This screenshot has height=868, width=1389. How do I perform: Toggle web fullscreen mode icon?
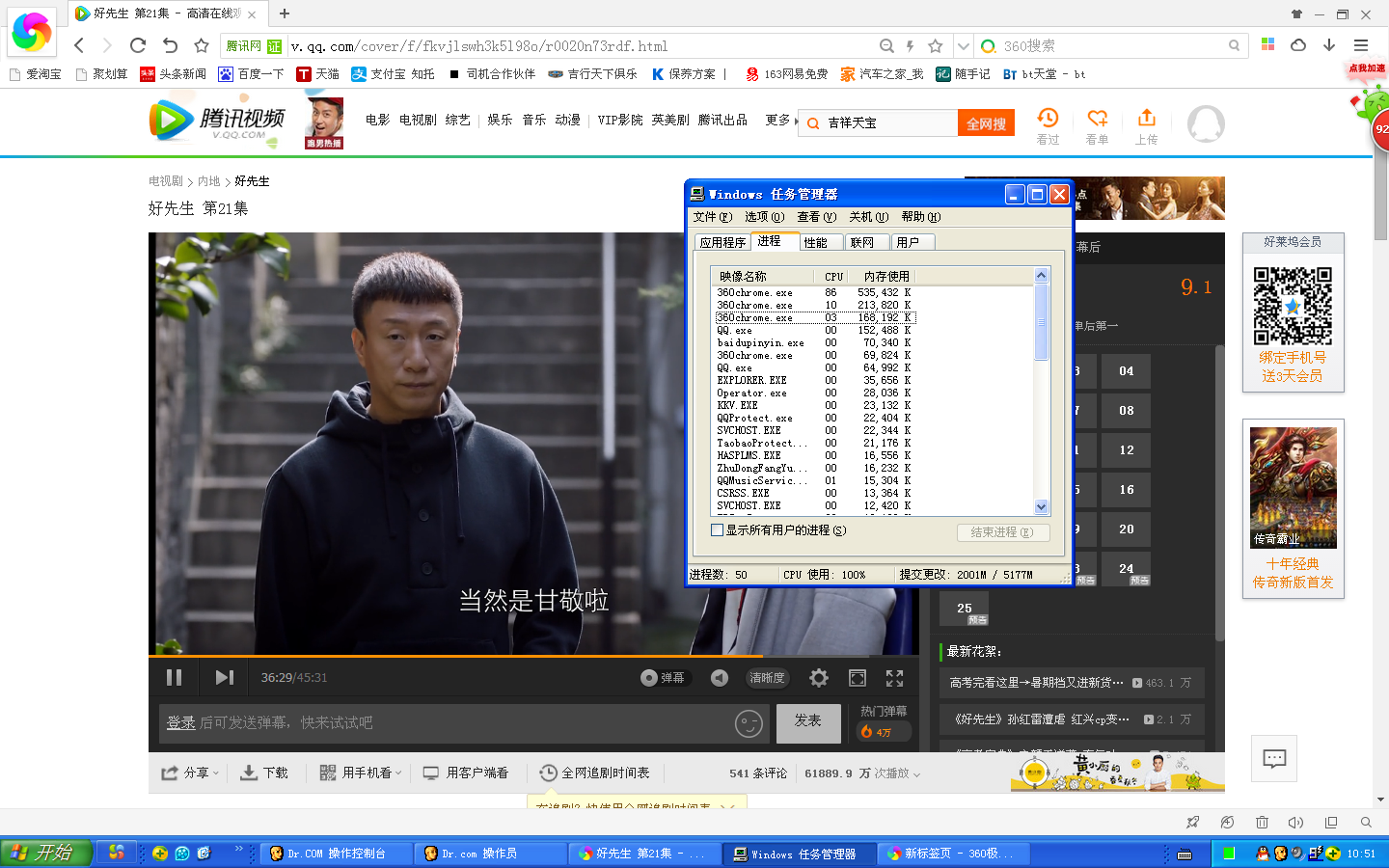click(858, 678)
